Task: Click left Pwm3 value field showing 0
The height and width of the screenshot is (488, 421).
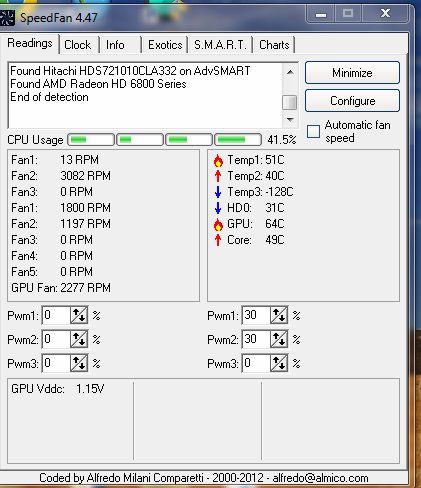Action: [56, 363]
